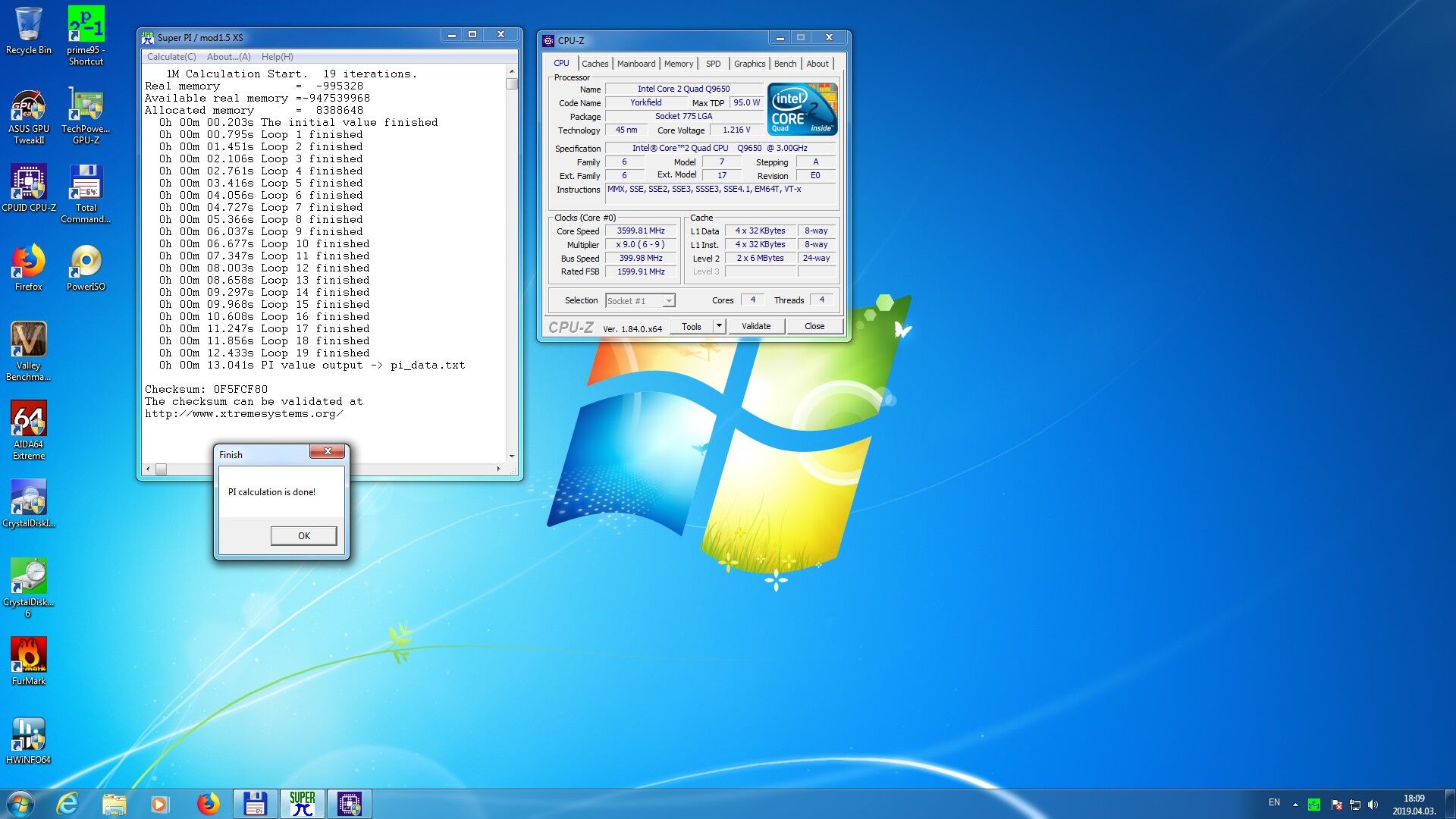Show hidden tray icons arrow
This screenshot has width=1456, height=819.
click(1295, 805)
